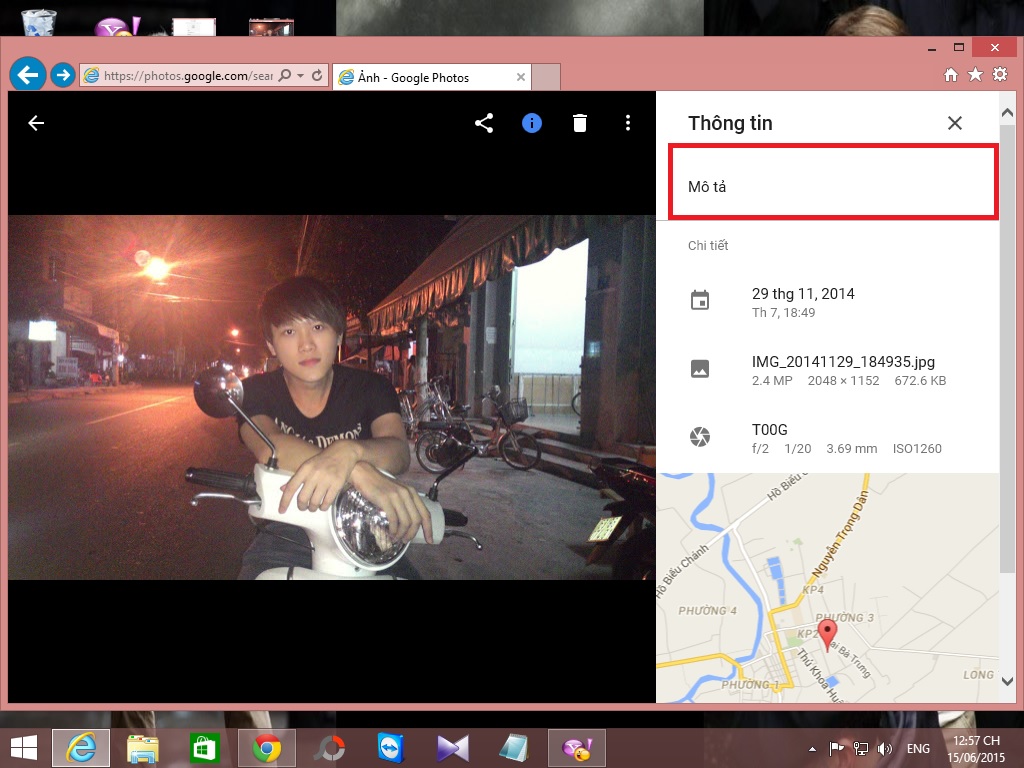Expand address bar search dropdown arrow
Viewport: 1024px width, 768px height.
(x=301, y=76)
